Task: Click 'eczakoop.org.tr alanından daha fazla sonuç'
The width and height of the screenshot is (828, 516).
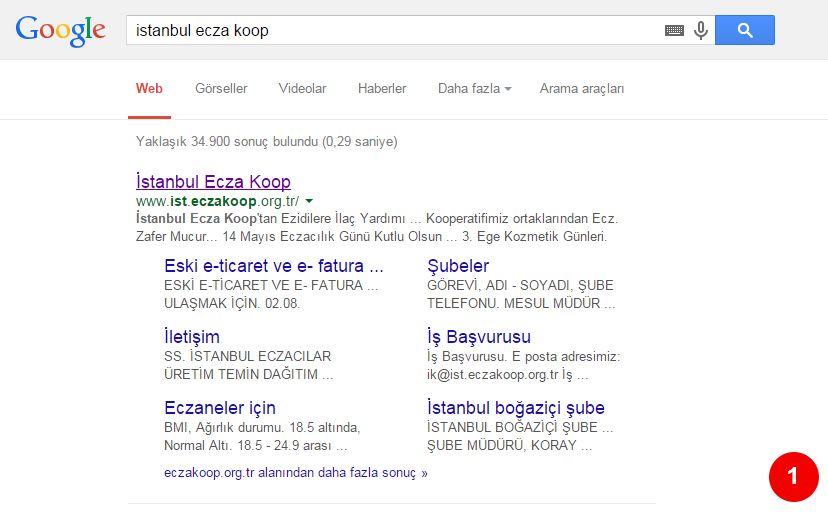Action: tap(296, 473)
